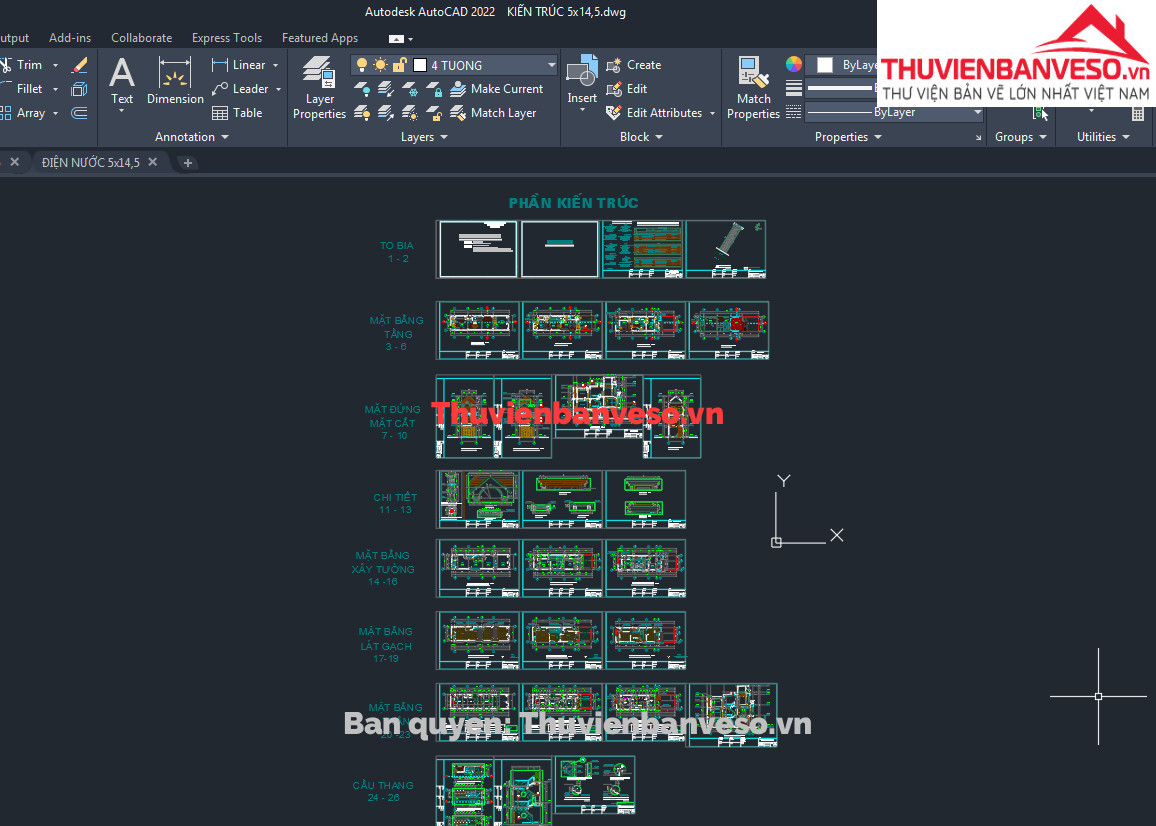
Task: Add a new drawing tab with plus
Action: 188,162
